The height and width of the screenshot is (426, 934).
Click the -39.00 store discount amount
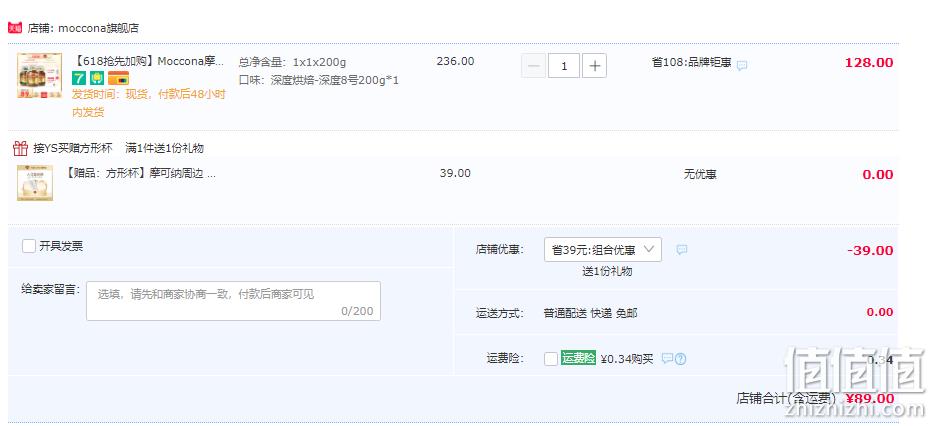click(x=870, y=250)
